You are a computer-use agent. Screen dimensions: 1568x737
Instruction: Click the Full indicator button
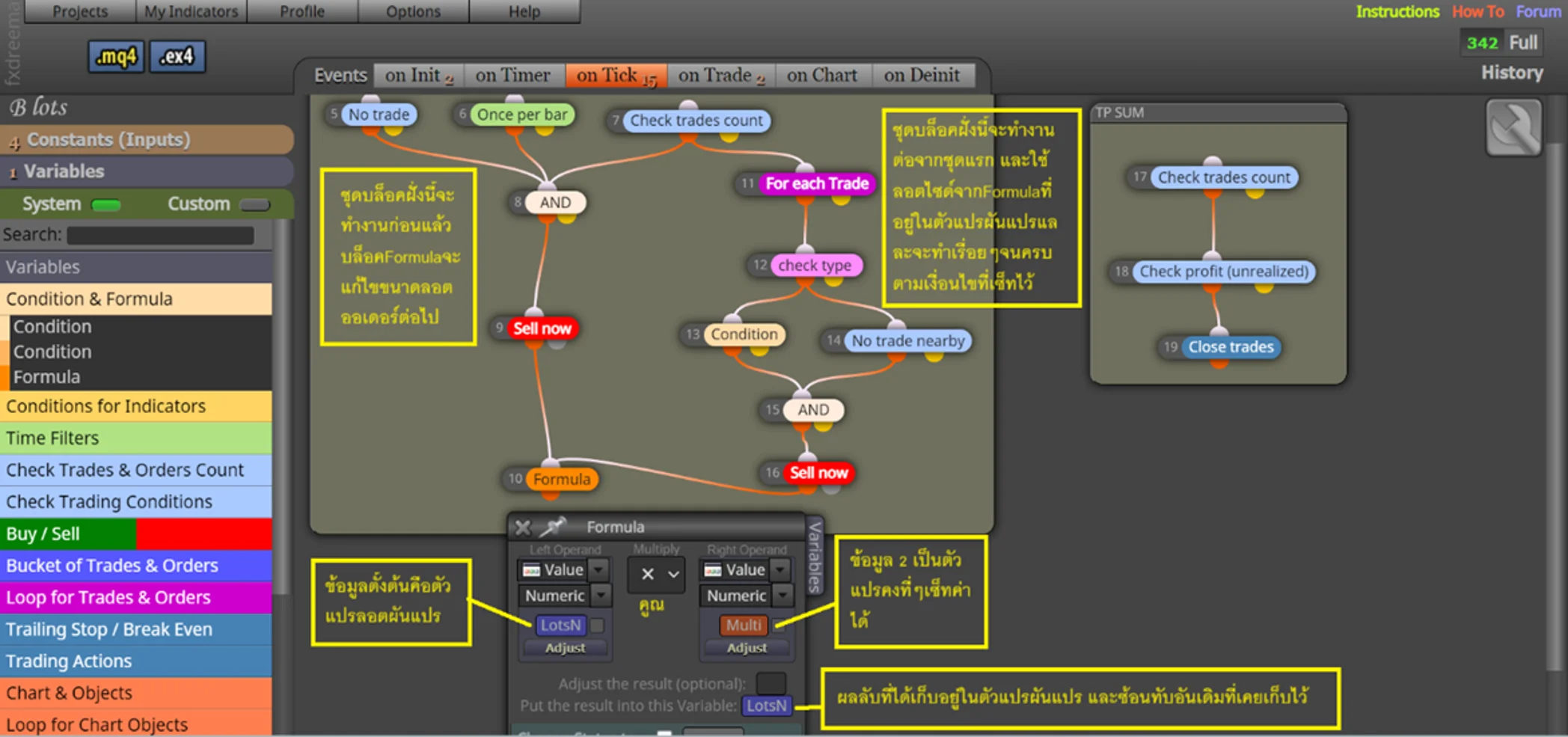(1523, 43)
